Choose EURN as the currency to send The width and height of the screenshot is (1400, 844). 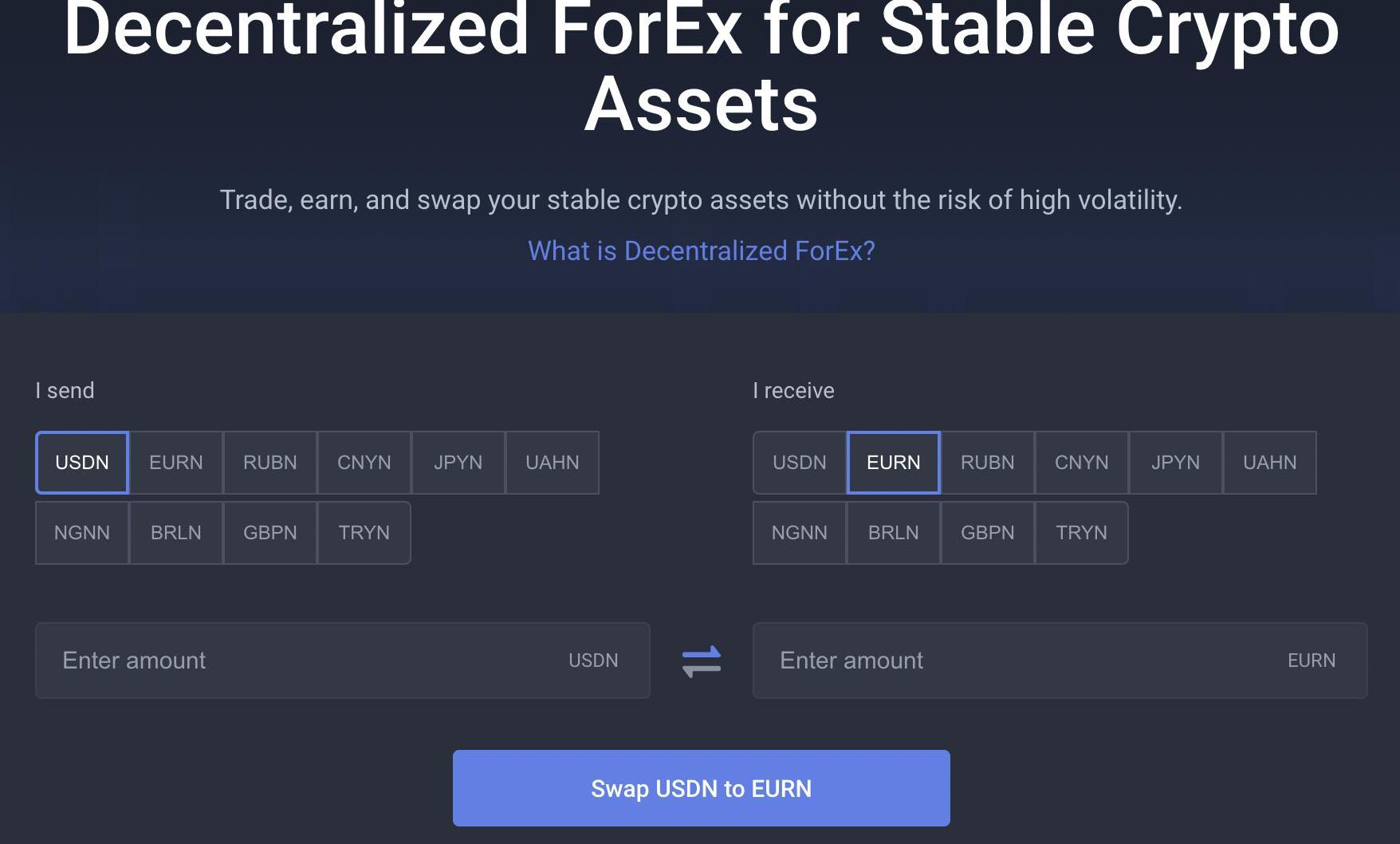point(176,463)
